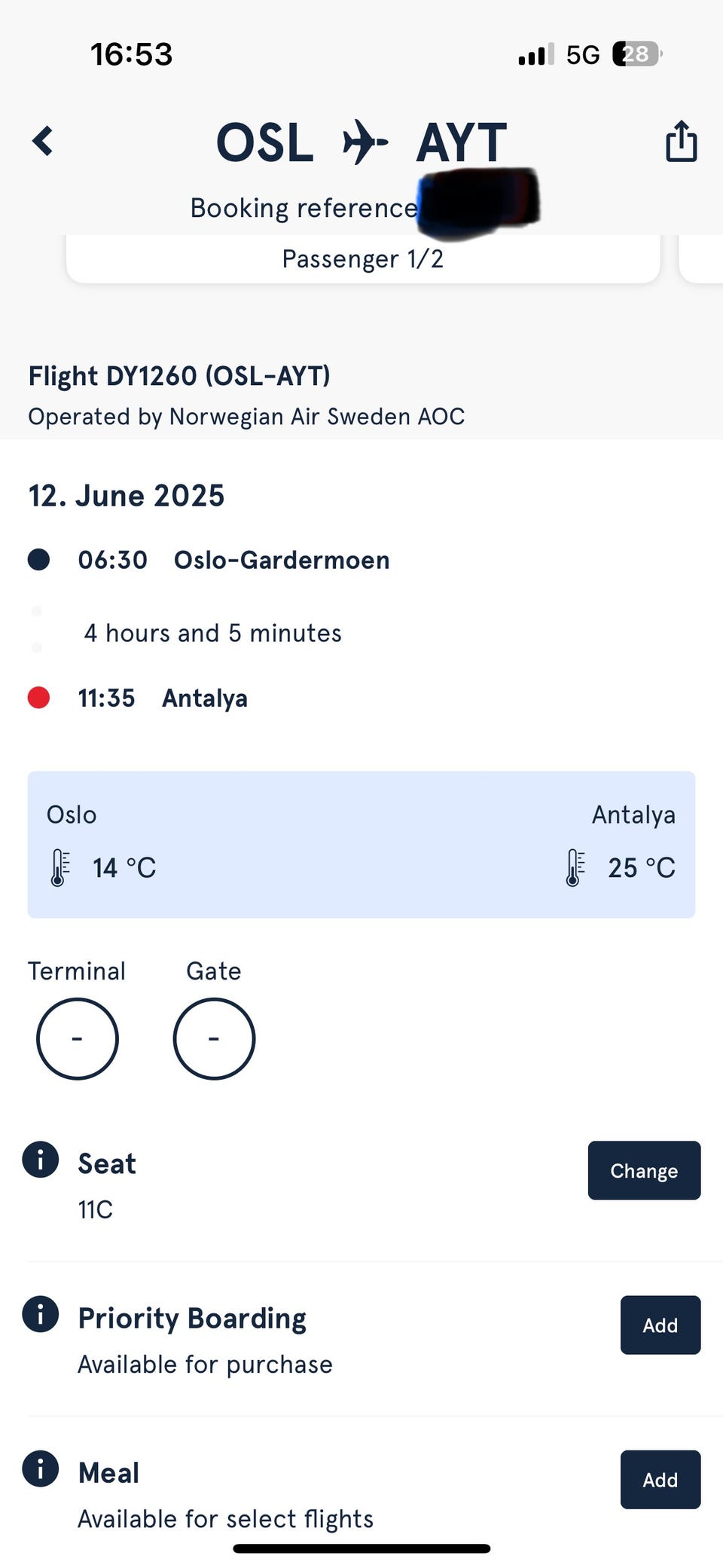Show the next passenger card at right edge

coord(701,258)
